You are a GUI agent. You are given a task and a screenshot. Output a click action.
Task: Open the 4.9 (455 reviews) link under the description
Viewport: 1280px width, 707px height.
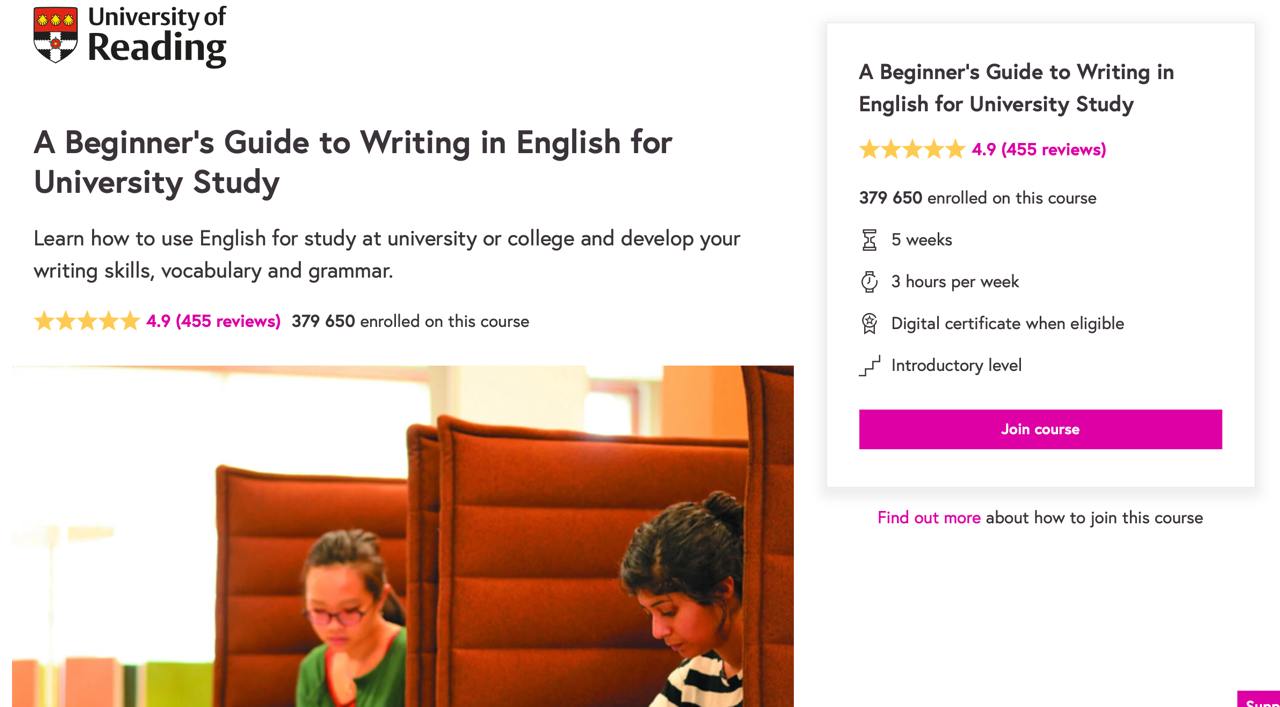pyautogui.click(x=213, y=321)
